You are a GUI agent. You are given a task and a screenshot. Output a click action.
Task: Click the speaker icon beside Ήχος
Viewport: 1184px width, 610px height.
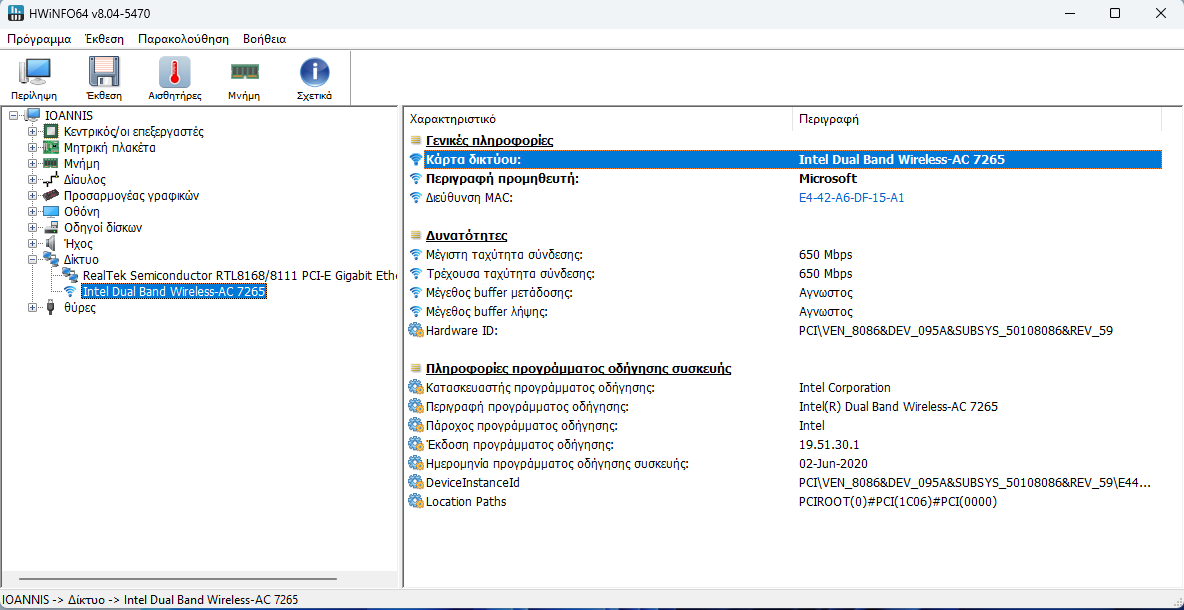(51, 244)
